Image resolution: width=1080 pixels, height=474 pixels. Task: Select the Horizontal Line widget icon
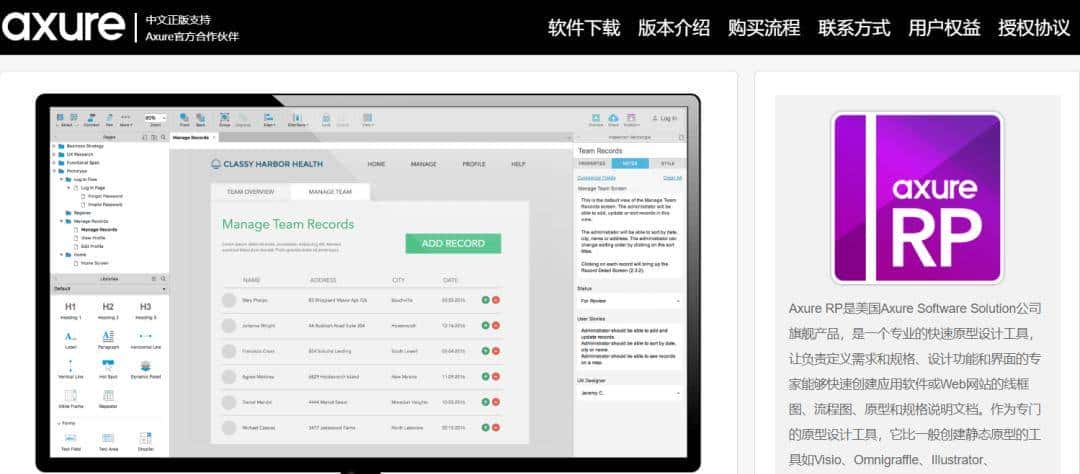[145, 336]
